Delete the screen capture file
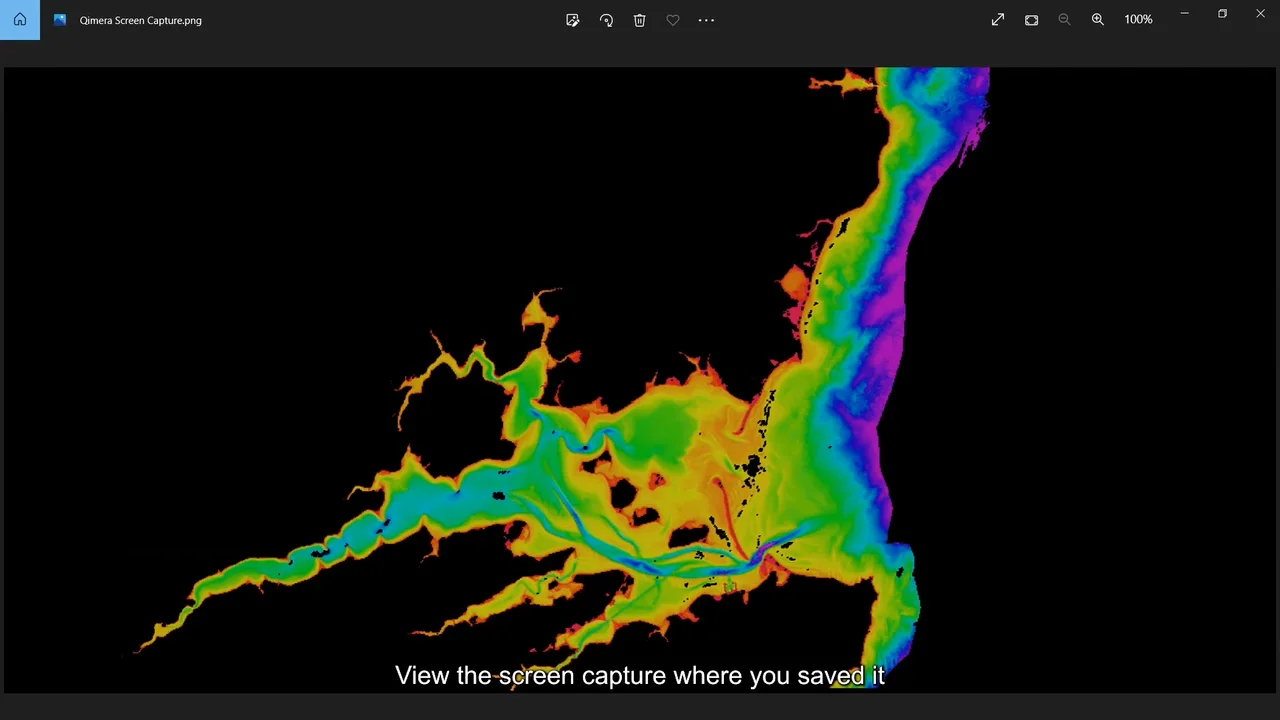 pyautogui.click(x=640, y=20)
